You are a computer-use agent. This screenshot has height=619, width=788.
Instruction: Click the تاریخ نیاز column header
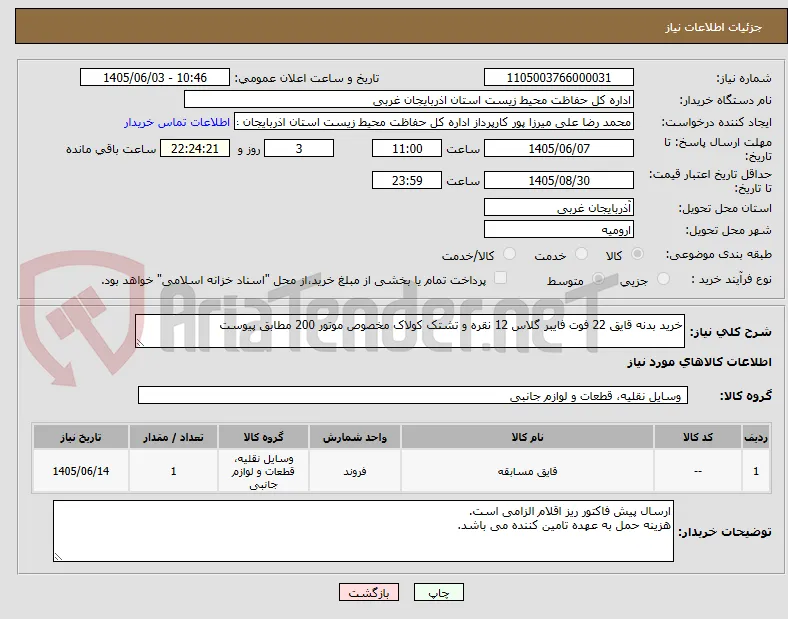pos(81,437)
